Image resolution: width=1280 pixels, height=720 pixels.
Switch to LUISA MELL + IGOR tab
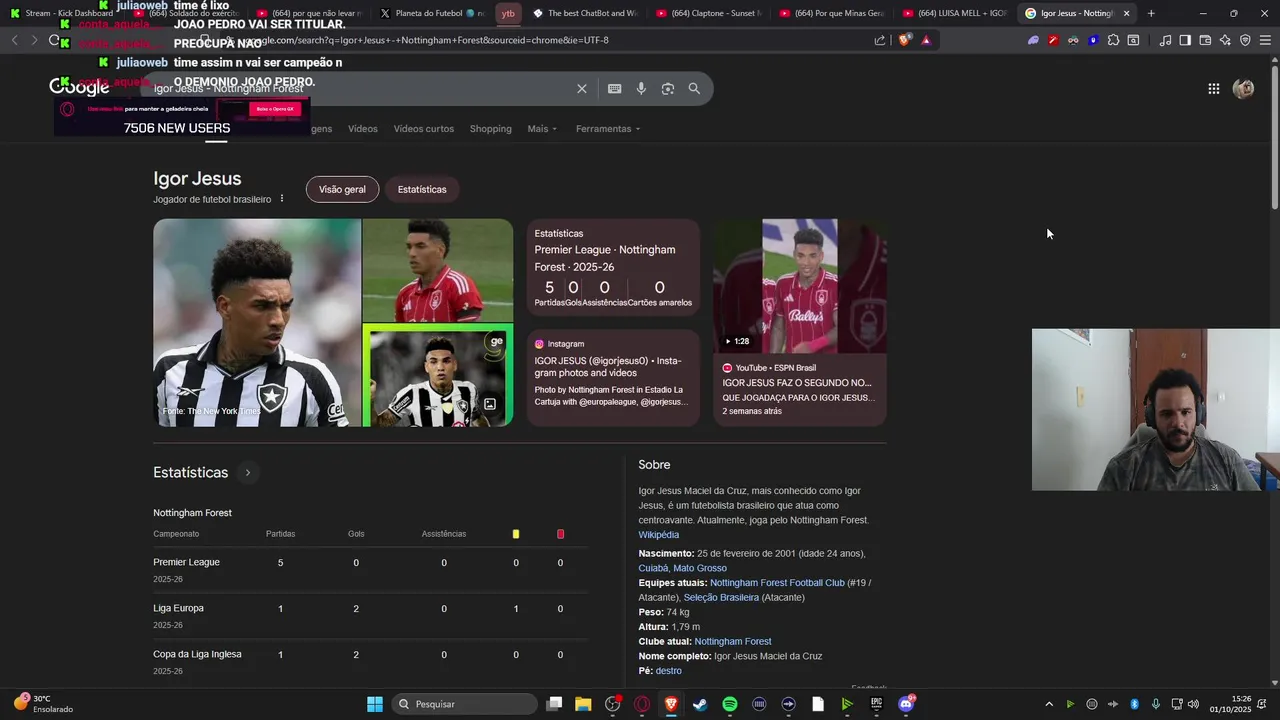955,13
